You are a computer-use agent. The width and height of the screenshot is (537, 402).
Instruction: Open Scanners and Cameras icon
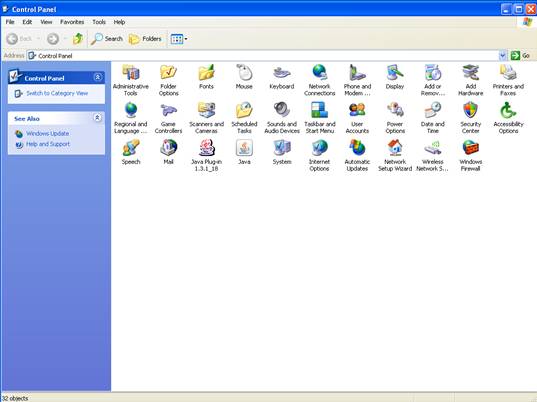(x=206, y=111)
